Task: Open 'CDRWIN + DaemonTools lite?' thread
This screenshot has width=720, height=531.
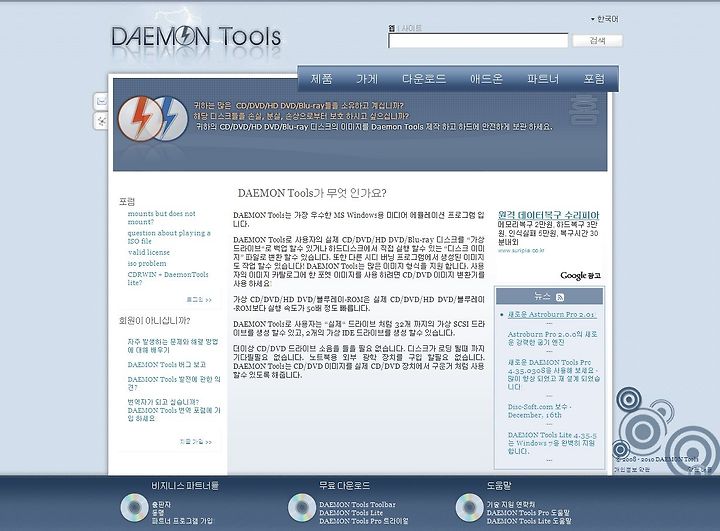Action: tap(168, 278)
